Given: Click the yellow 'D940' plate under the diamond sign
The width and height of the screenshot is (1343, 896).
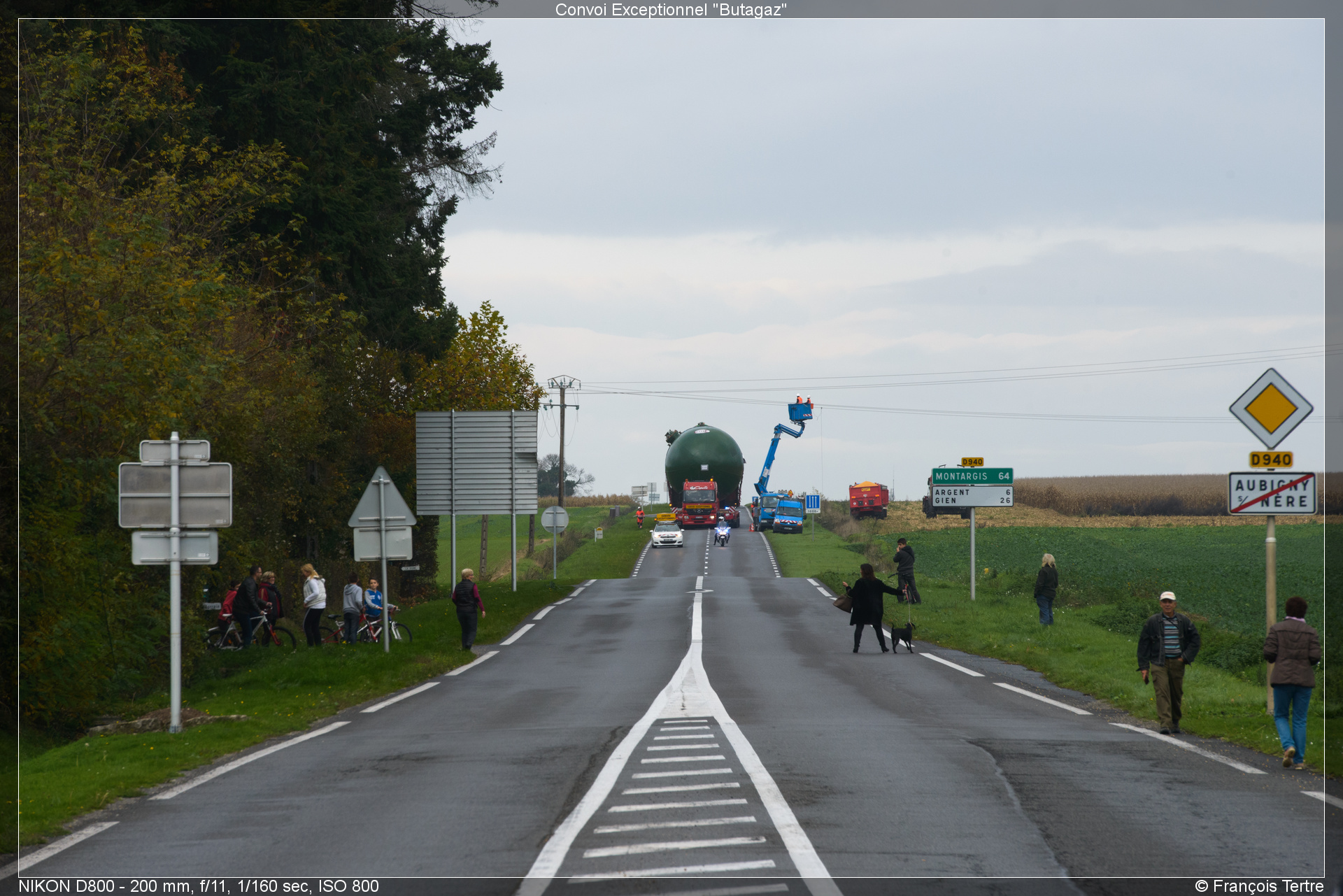Looking at the screenshot, I should 1271,460.
